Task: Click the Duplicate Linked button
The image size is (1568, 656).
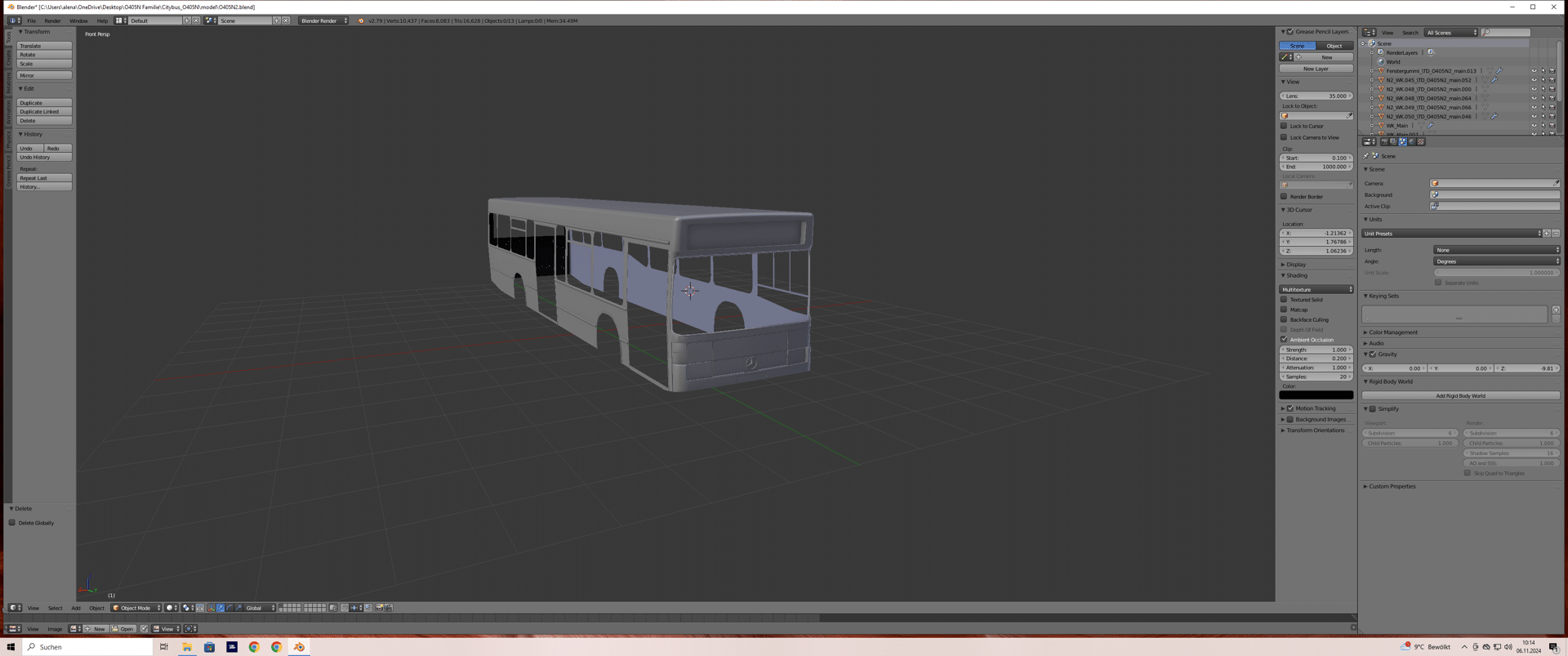Action: pyautogui.click(x=44, y=112)
